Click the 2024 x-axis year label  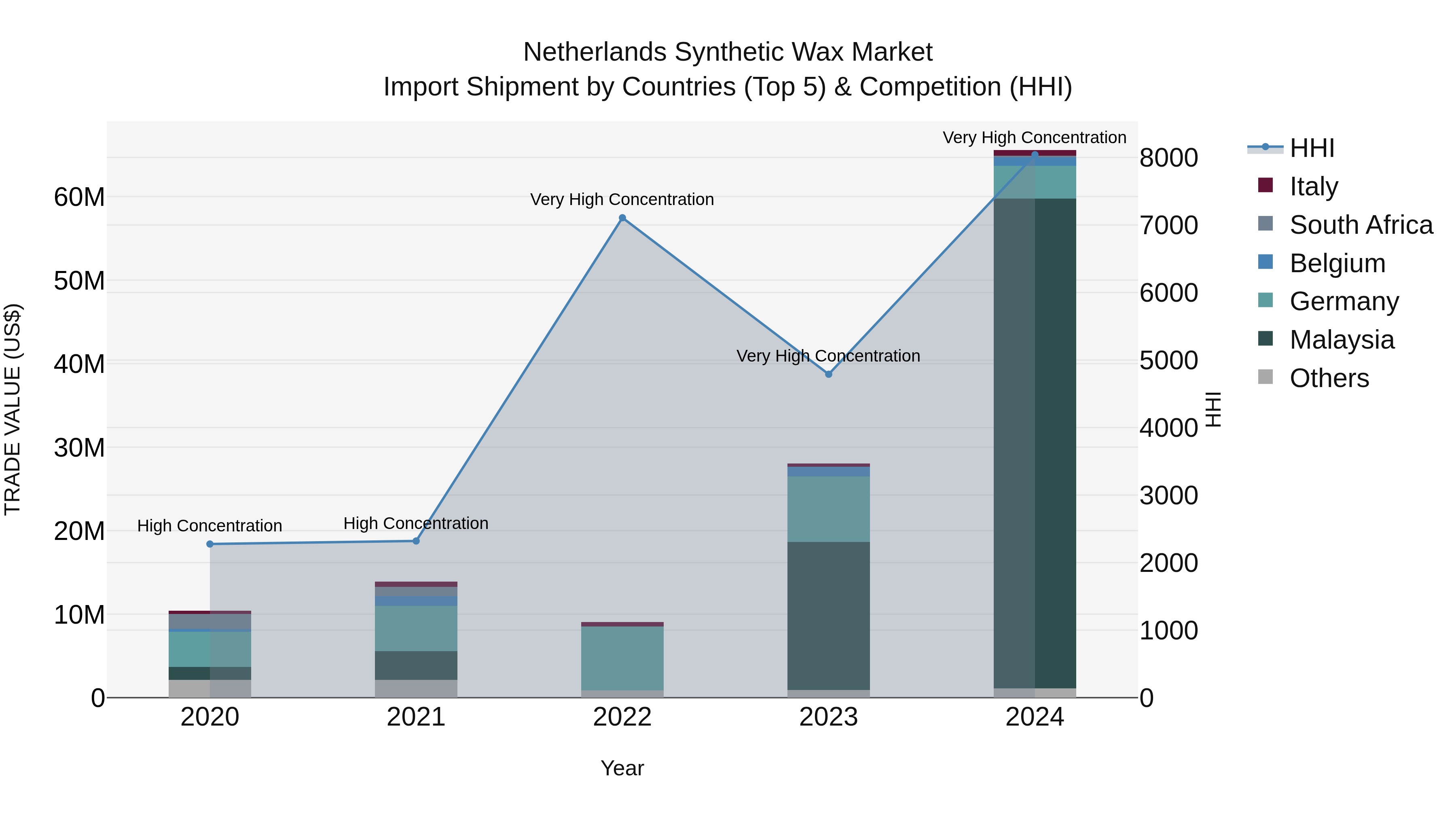click(1035, 717)
